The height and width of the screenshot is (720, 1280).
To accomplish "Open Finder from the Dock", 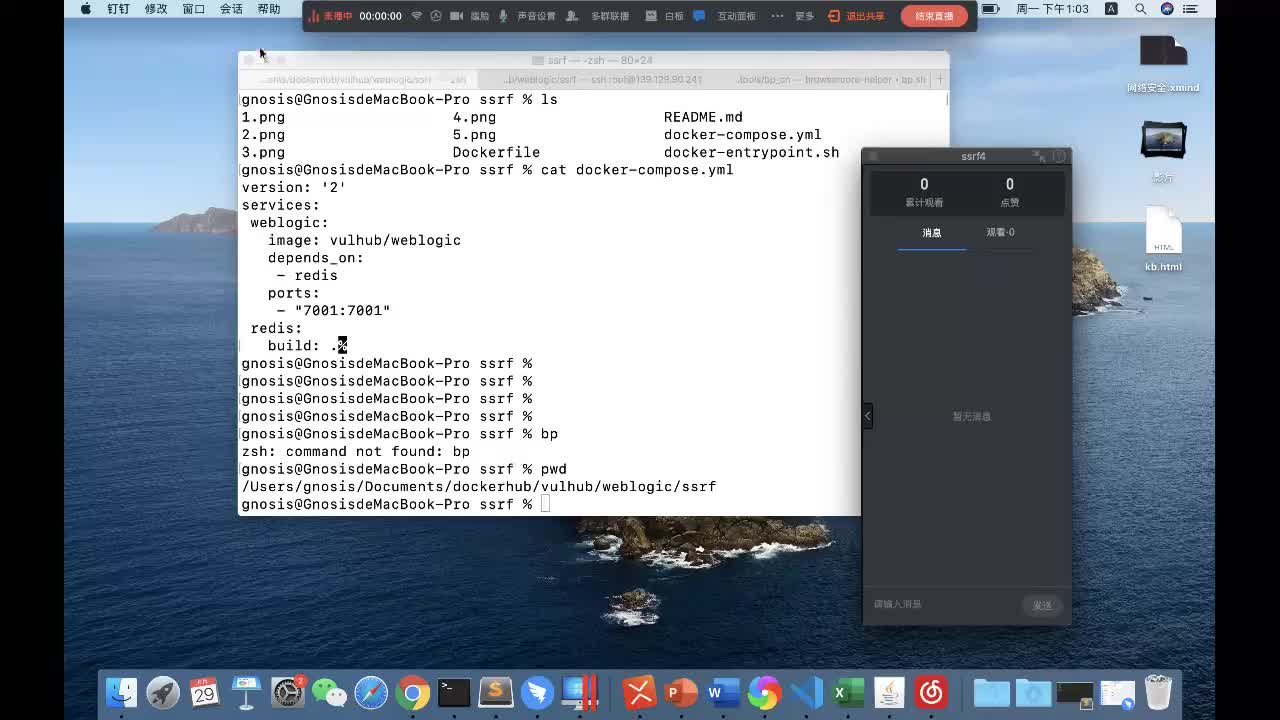I will tap(121, 692).
